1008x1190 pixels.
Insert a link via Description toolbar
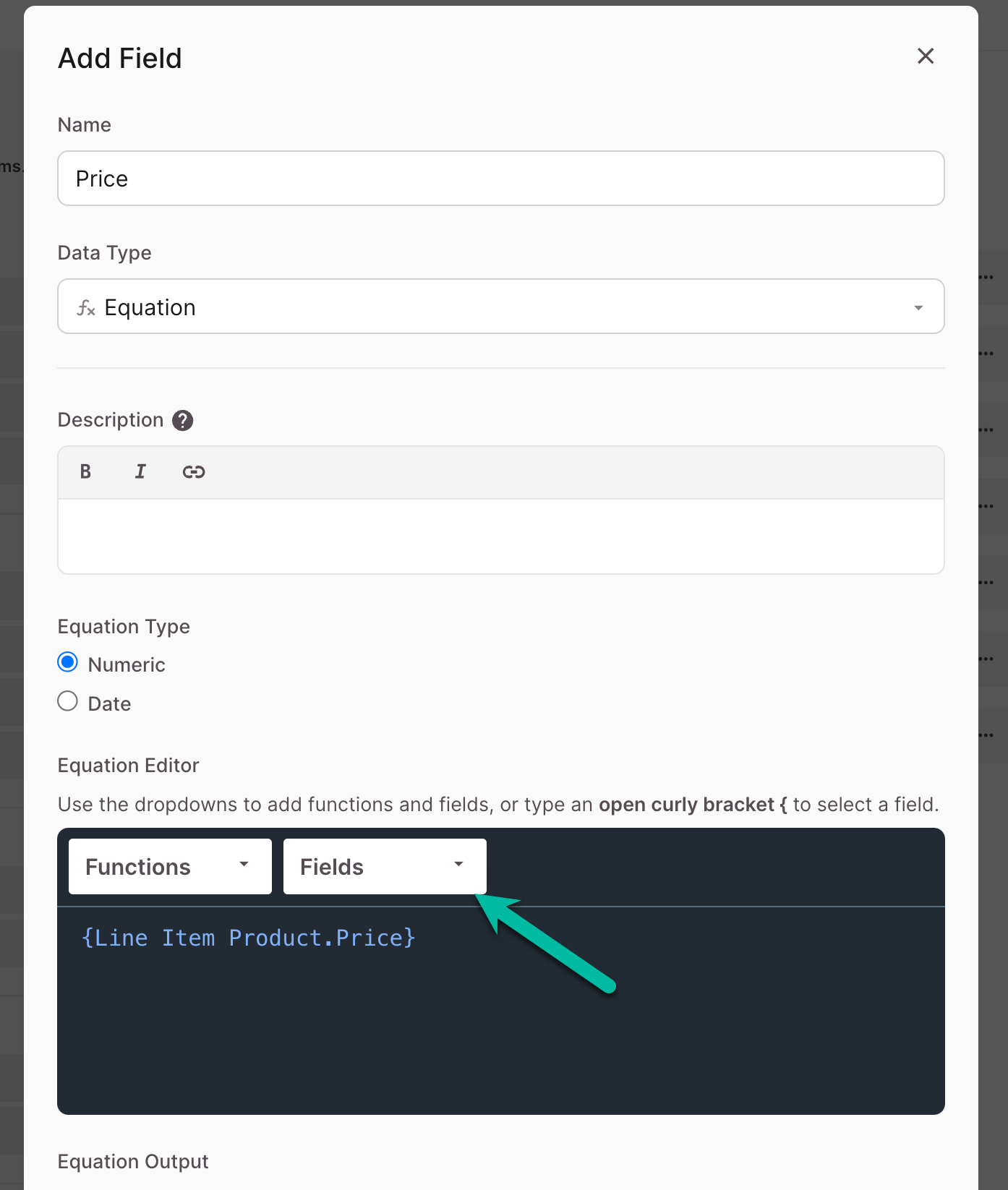coord(194,472)
